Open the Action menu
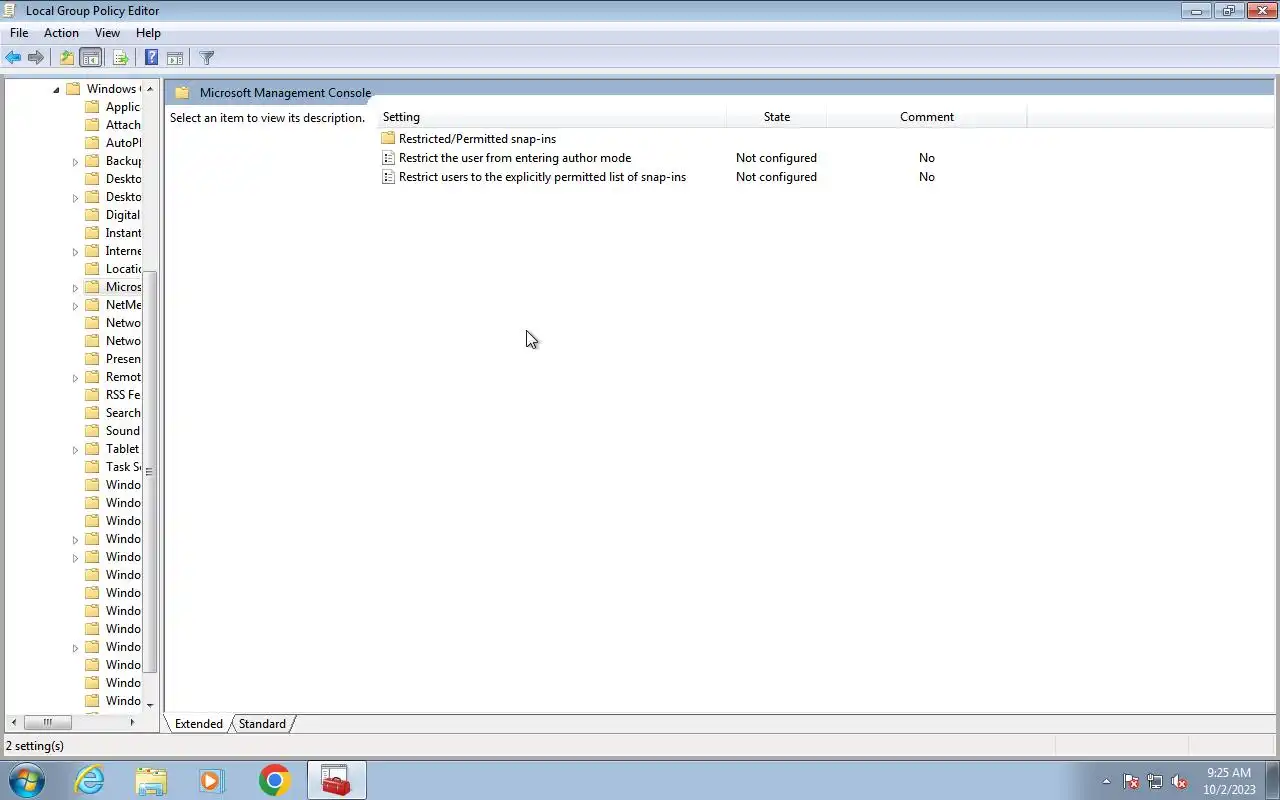The image size is (1280, 800). coord(61,33)
